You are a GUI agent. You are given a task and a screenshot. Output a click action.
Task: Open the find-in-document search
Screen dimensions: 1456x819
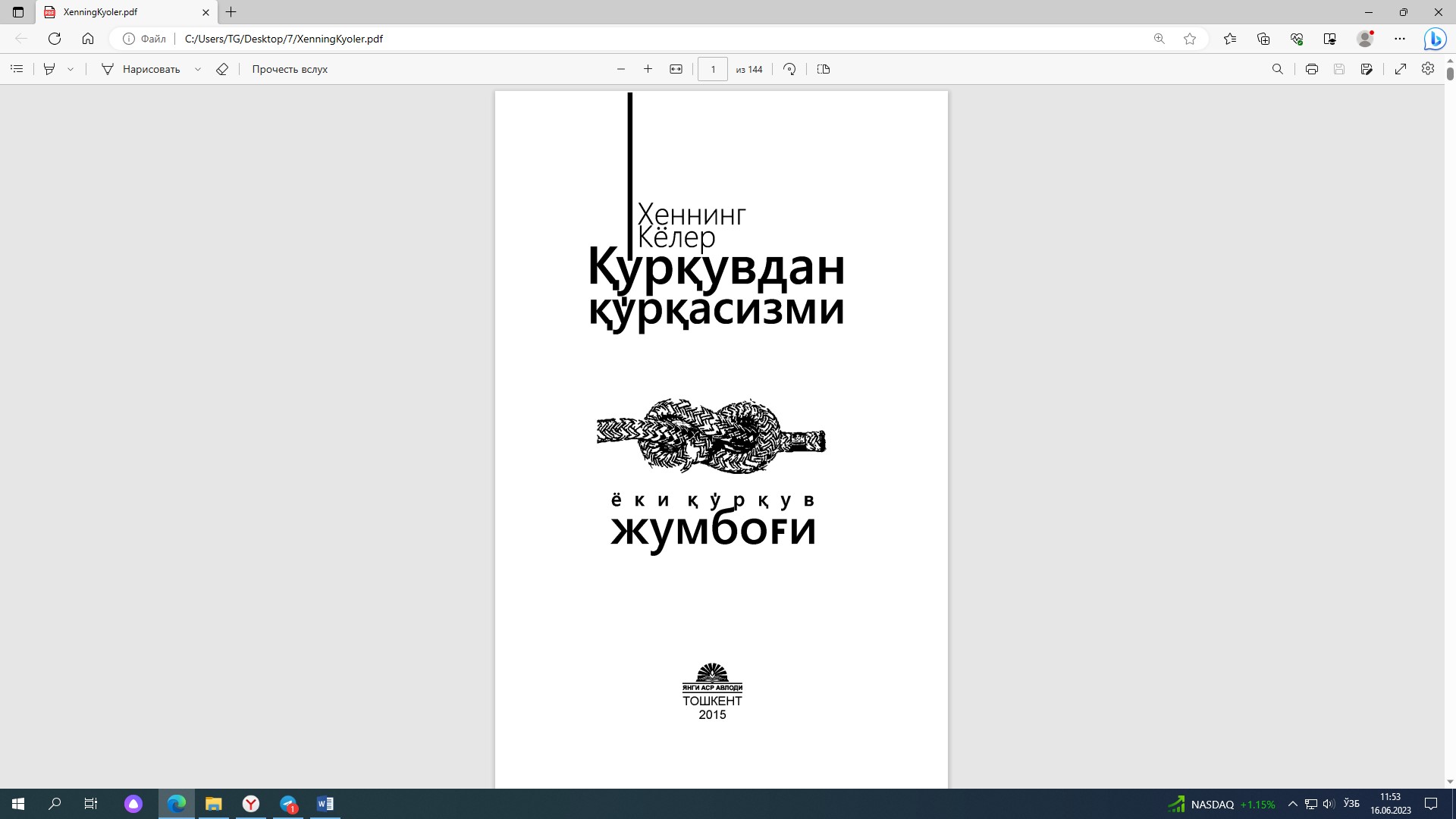point(1278,69)
